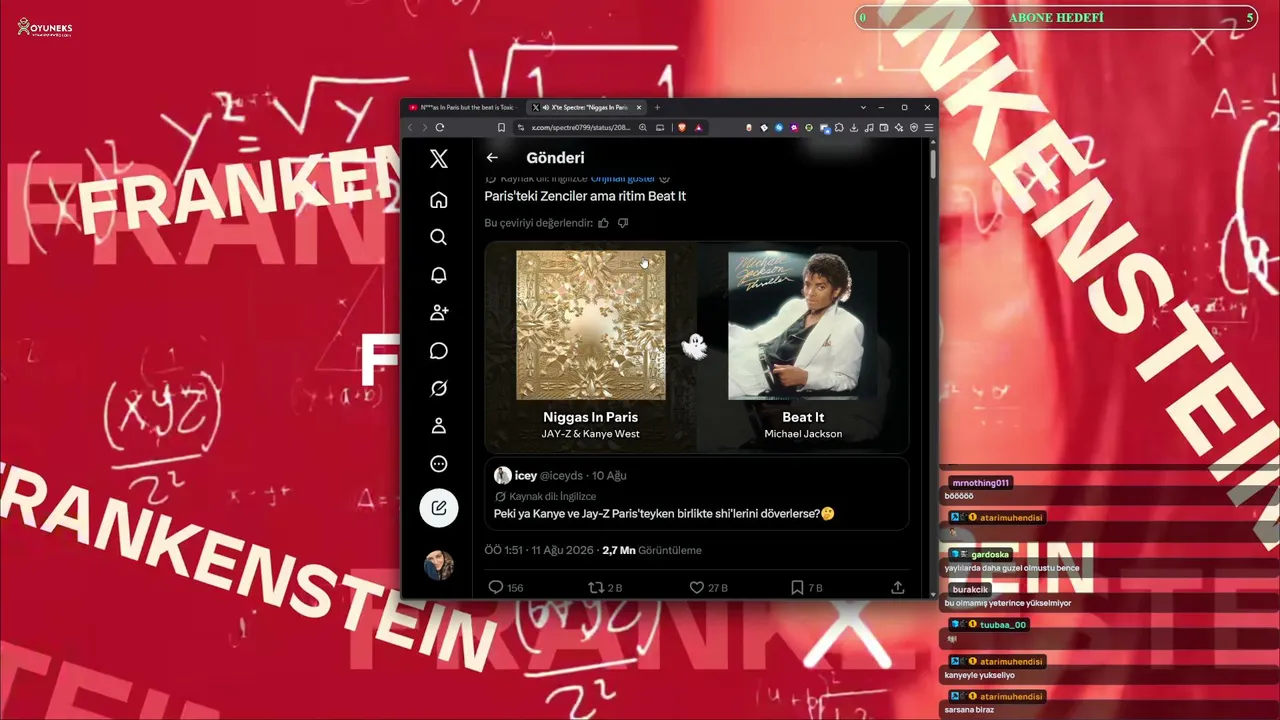Open the quoted post text by icey
The height and width of the screenshot is (720, 1280).
(x=664, y=514)
